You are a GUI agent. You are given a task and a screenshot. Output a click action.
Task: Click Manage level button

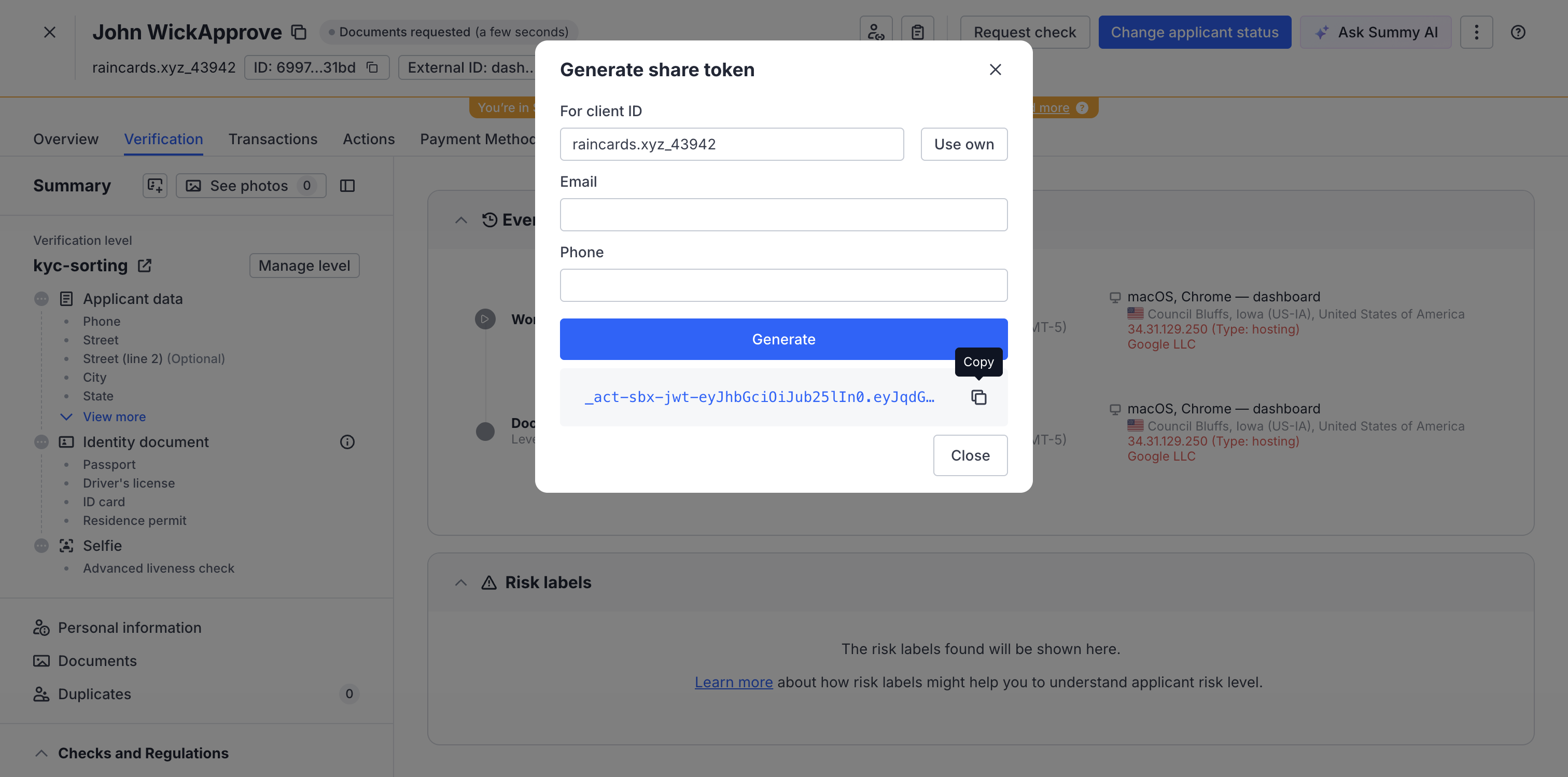[304, 266]
